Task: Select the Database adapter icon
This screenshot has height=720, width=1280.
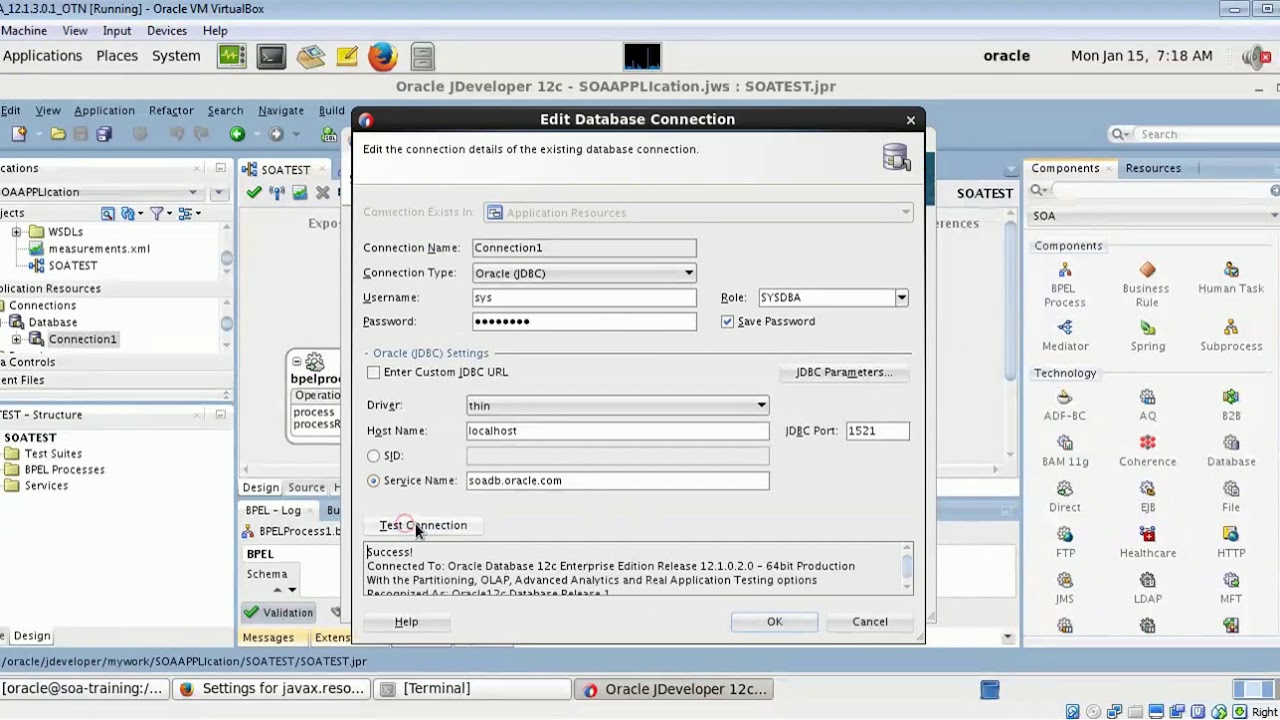Action: coord(1231,443)
